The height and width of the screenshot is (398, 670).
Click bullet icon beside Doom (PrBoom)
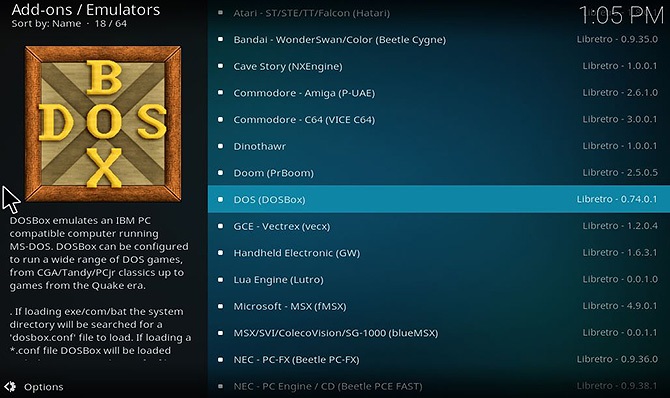(220, 173)
